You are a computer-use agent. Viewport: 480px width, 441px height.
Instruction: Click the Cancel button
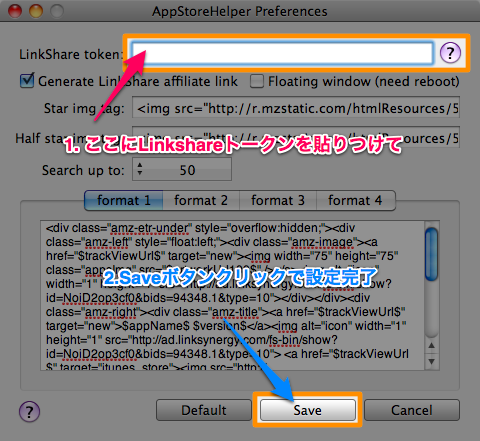[412, 410]
